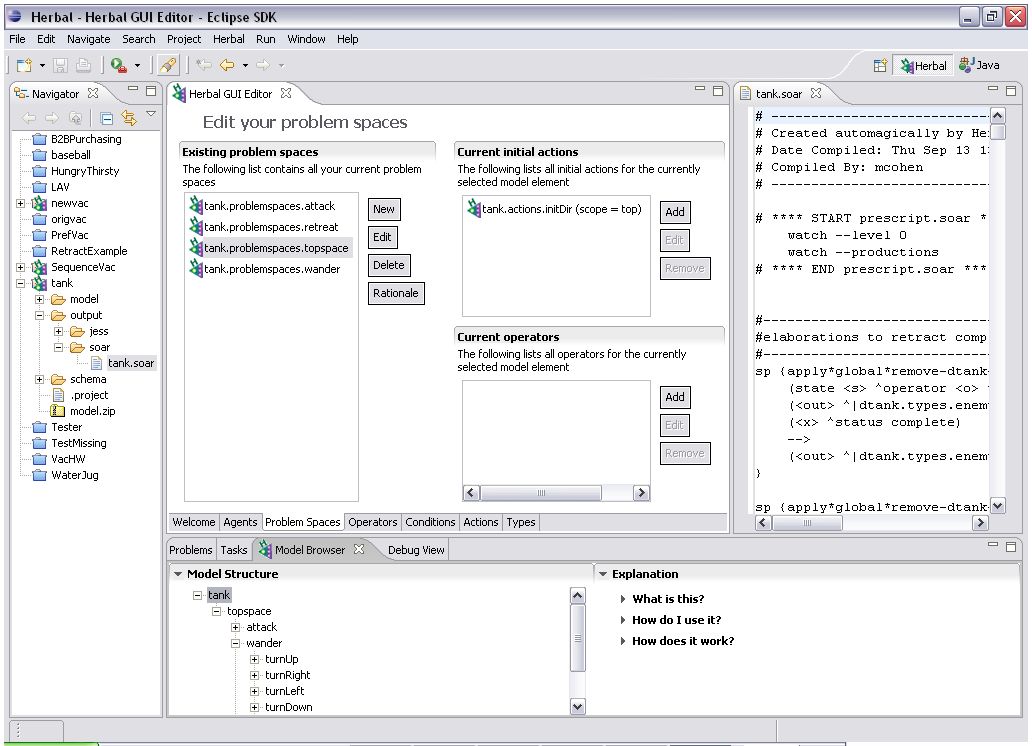The height and width of the screenshot is (746, 1032).
Task: Expand the SequenceVac project node
Action: tap(20, 267)
